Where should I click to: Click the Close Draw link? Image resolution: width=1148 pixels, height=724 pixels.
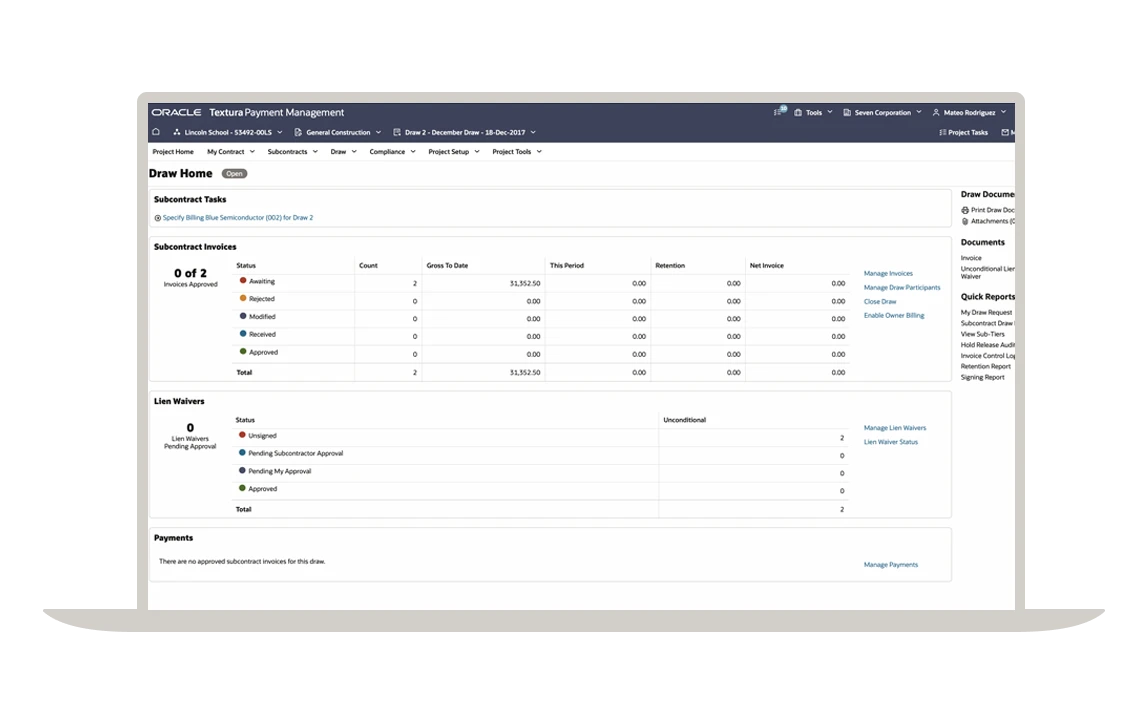pyautogui.click(x=880, y=301)
